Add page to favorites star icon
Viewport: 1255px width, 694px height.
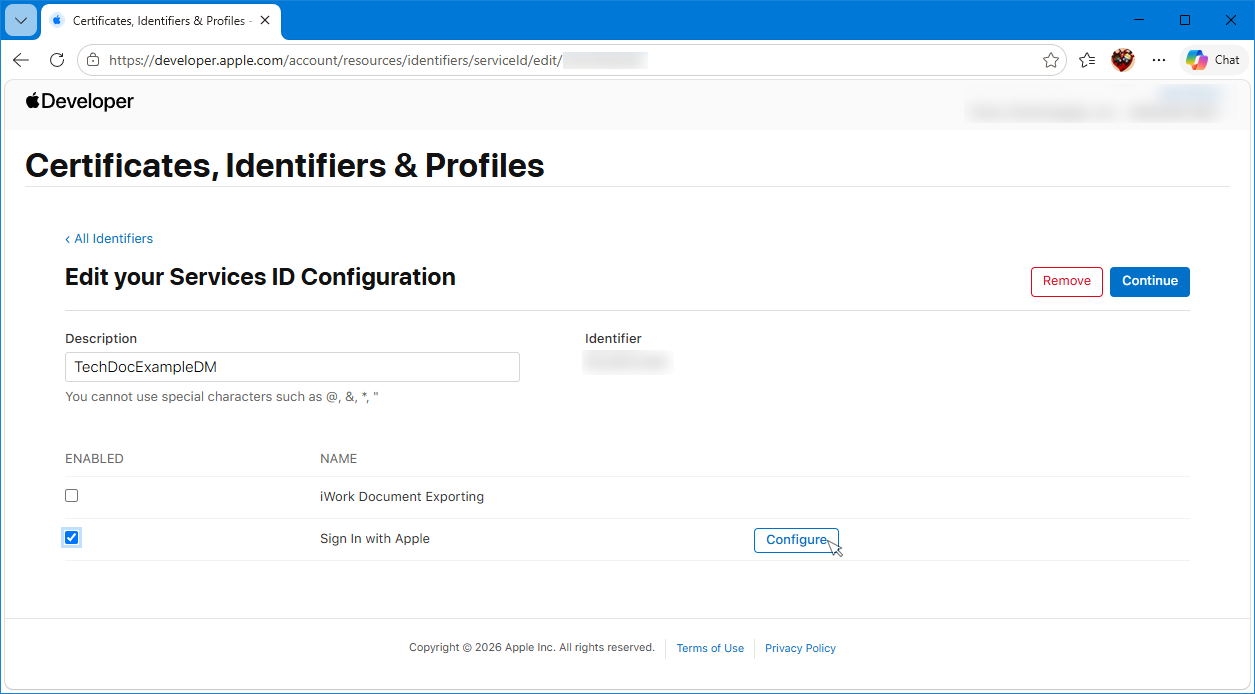click(x=1051, y=60)
